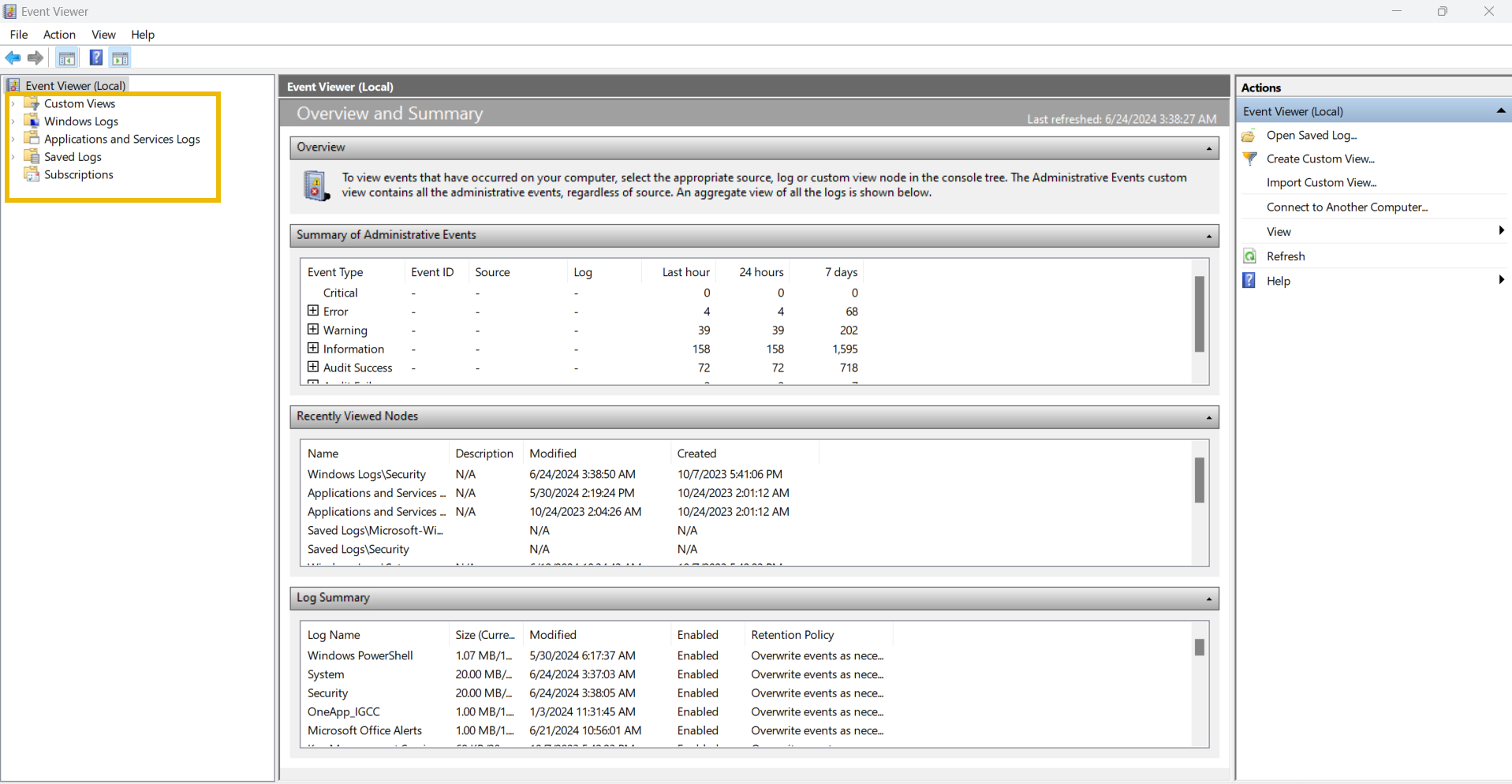Toggle the Show/Hide Action Pane icon
Image resolution: width=1512 pixels, height=784 pixels.
pyautogui.click(x=120, y=58)
